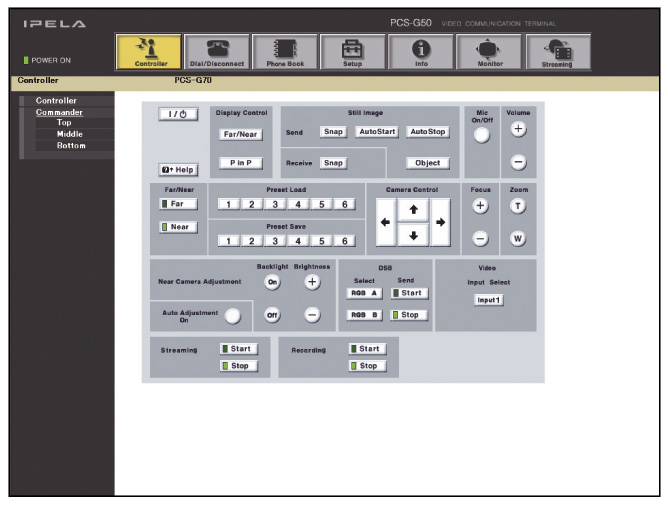Image resolution: width=668 pixels, height=505 pixels.
Task: Click the Streaming Start button
Action: click(235, 349)
